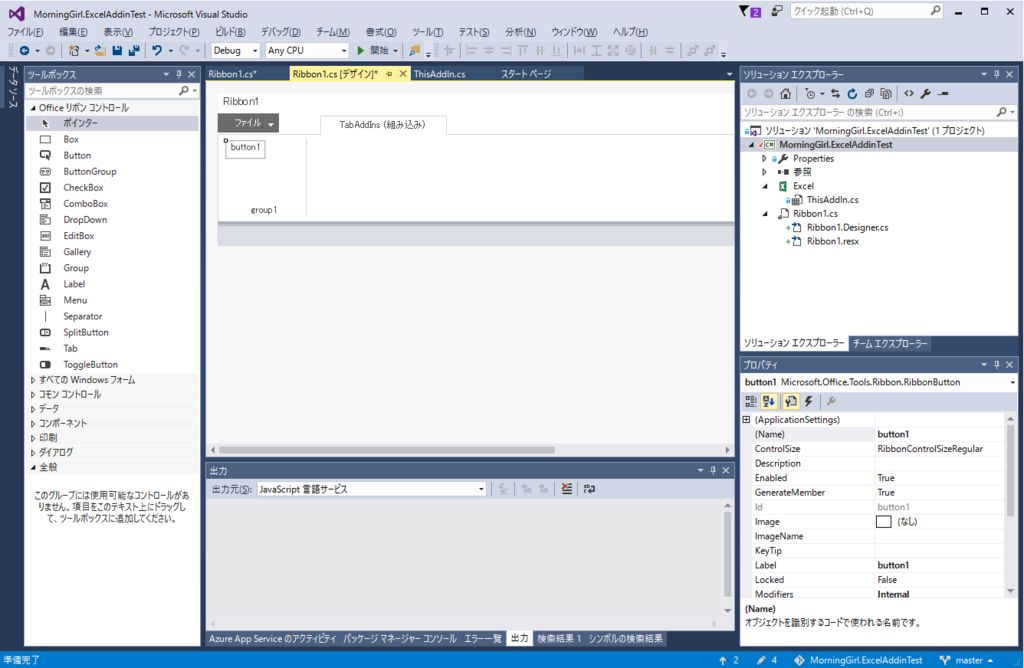Open the Output source dropdown

(x=372, y=489)
